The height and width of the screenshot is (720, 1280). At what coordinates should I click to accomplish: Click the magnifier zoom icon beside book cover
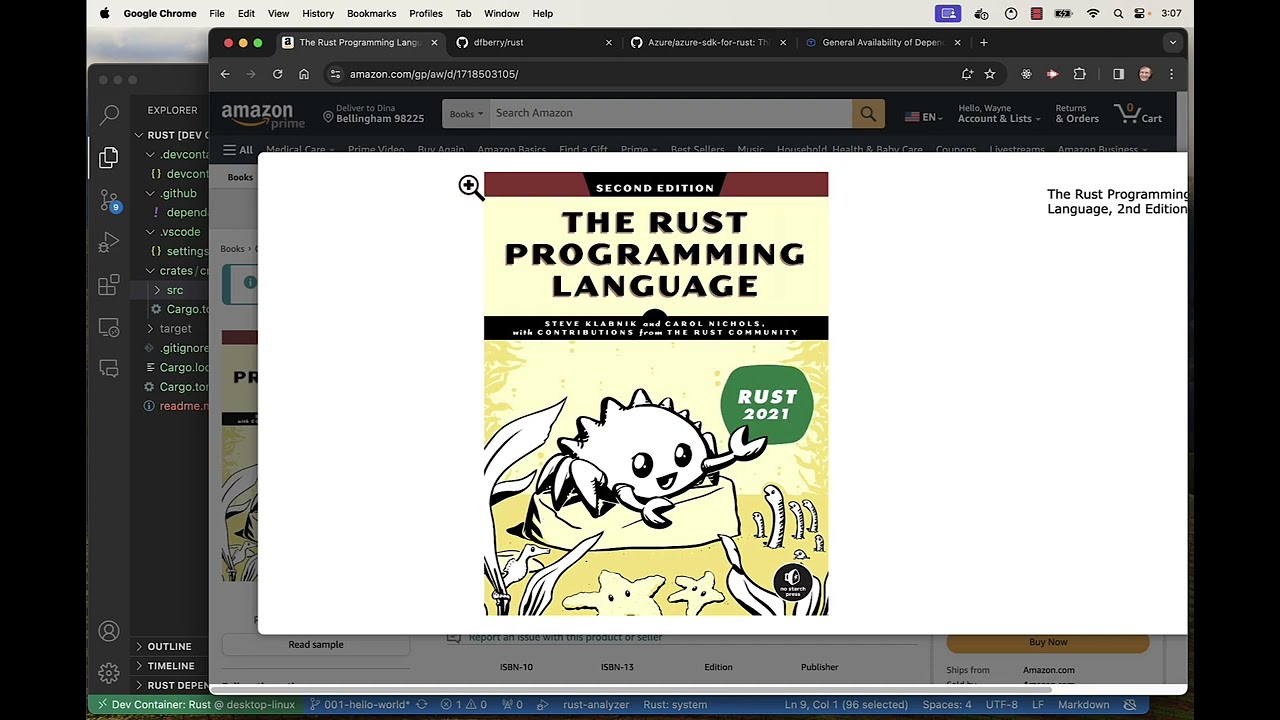(x=470, y=186)
